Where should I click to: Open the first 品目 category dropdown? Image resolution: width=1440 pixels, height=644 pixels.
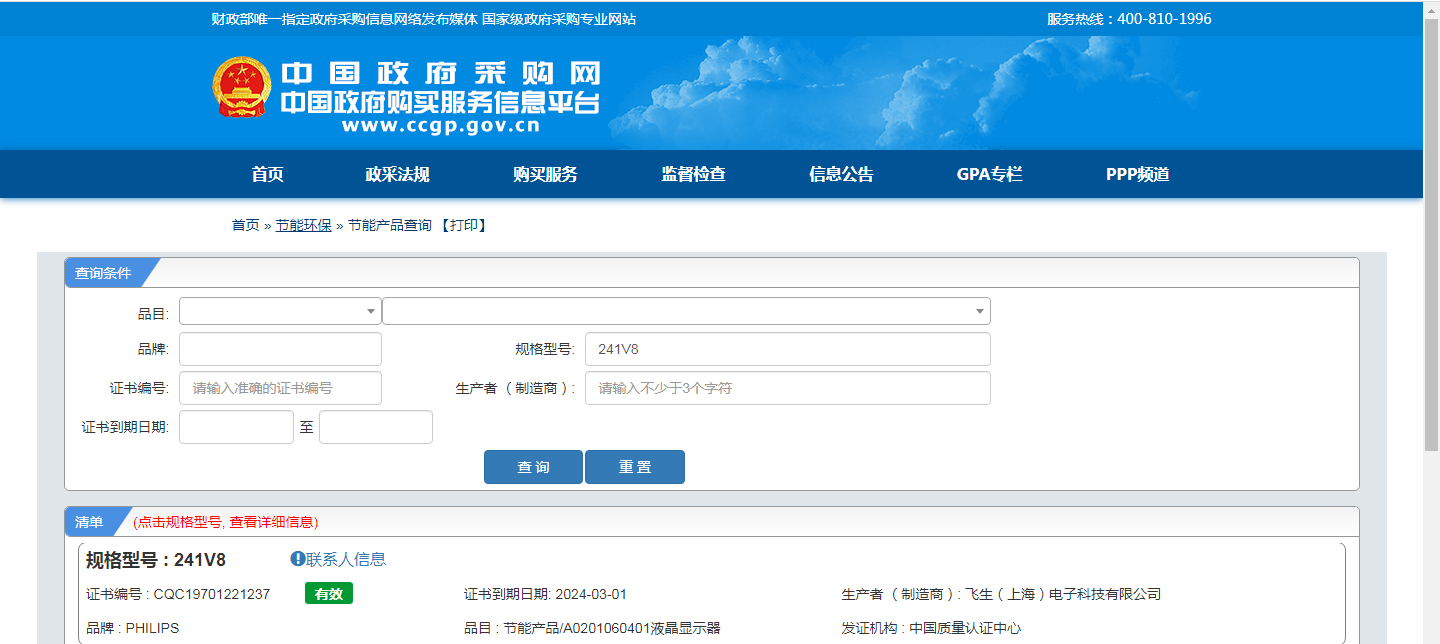[x=280, y=311]
